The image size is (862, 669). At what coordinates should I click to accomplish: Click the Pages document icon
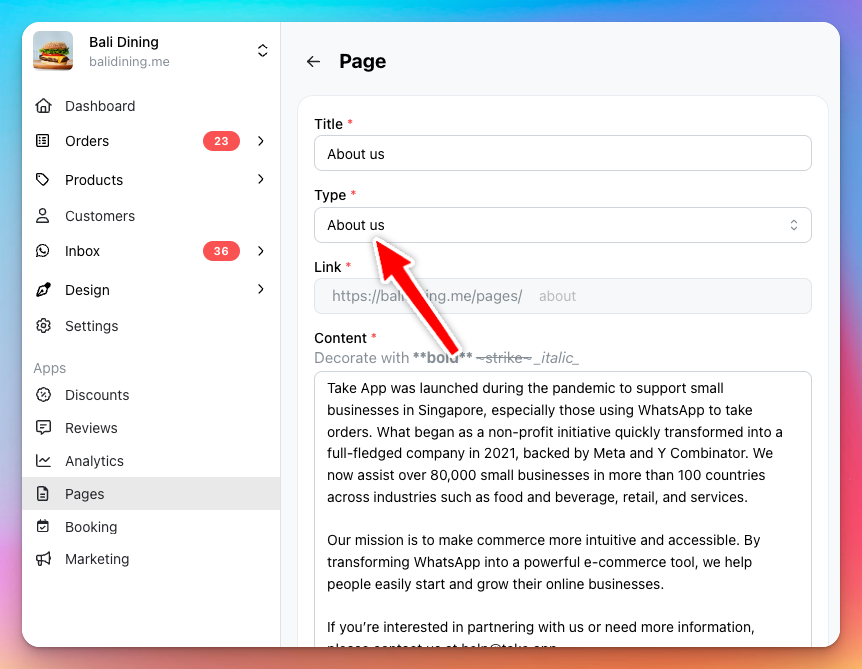point(42,494)
